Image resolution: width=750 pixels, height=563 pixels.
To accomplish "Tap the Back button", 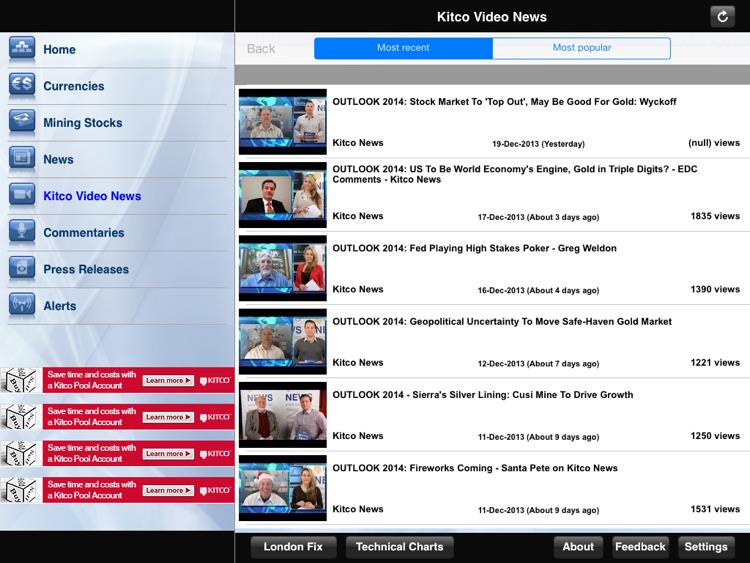I will pyautogui.click(x=261, y=49).
